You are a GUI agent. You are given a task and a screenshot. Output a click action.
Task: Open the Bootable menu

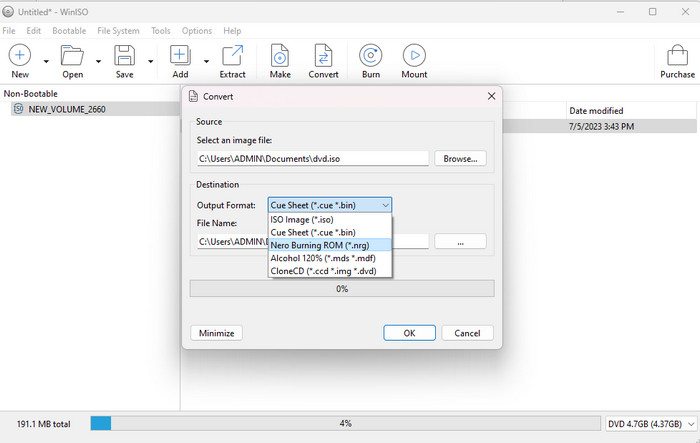(69, 31)
